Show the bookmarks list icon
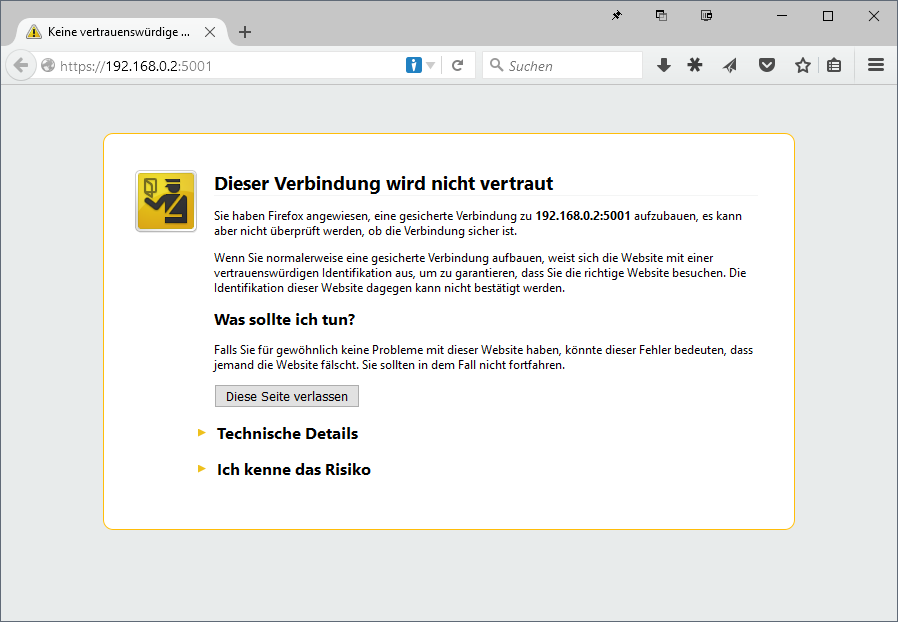This screenshot has width=898, height=622. [834, 65]
